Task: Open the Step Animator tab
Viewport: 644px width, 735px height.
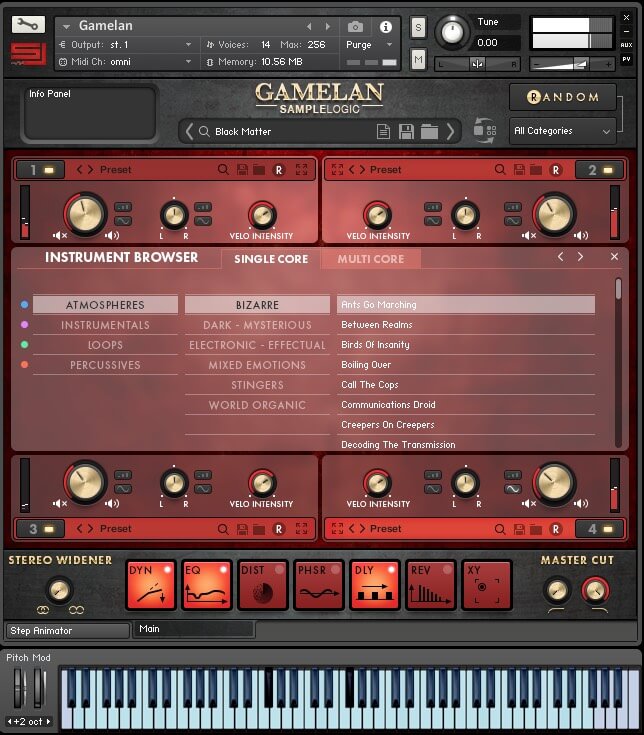Action: (x=67, y=631)
